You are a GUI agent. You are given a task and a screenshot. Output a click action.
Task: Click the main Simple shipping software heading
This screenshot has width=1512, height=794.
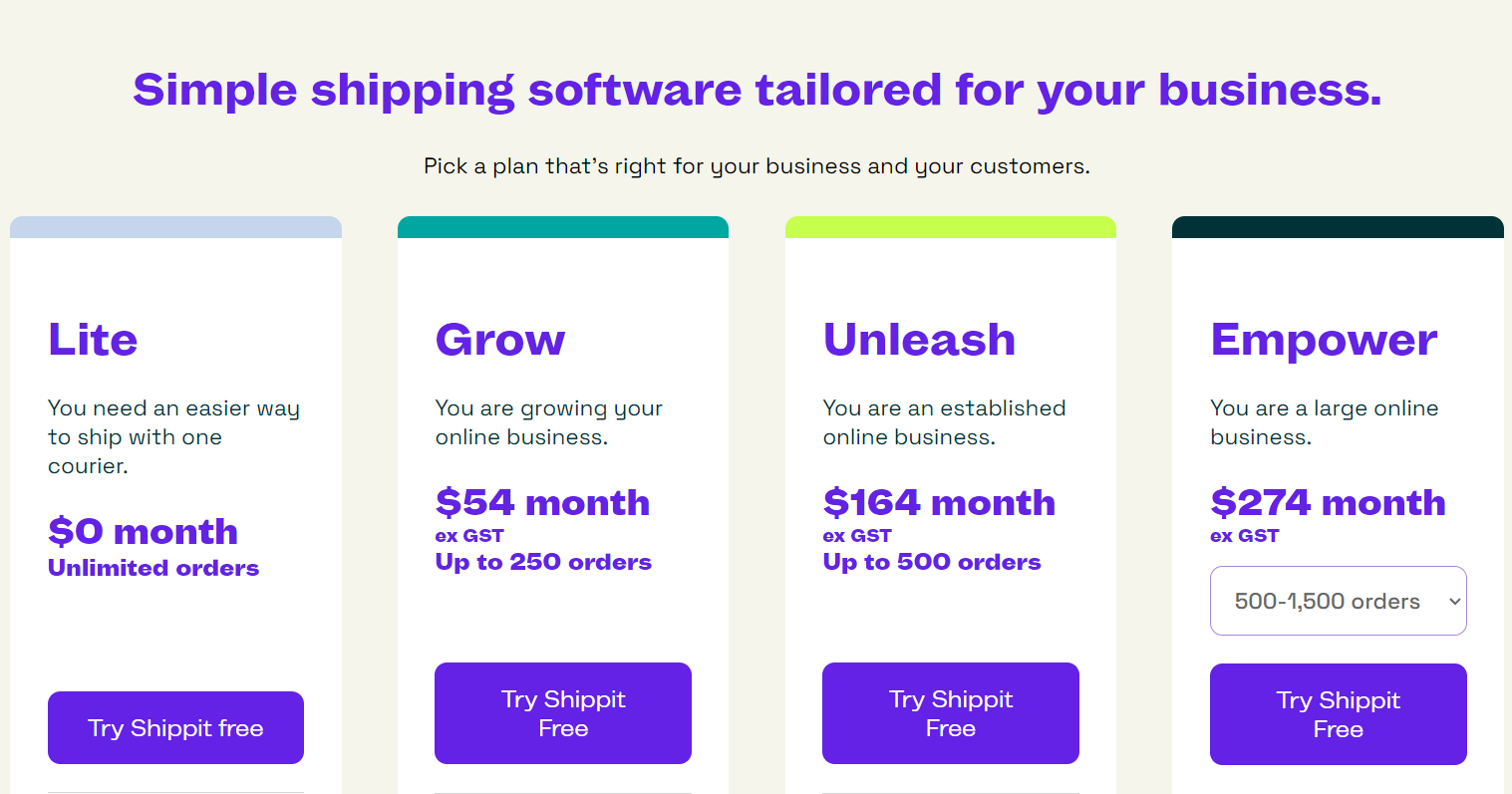tap(756, 90)
